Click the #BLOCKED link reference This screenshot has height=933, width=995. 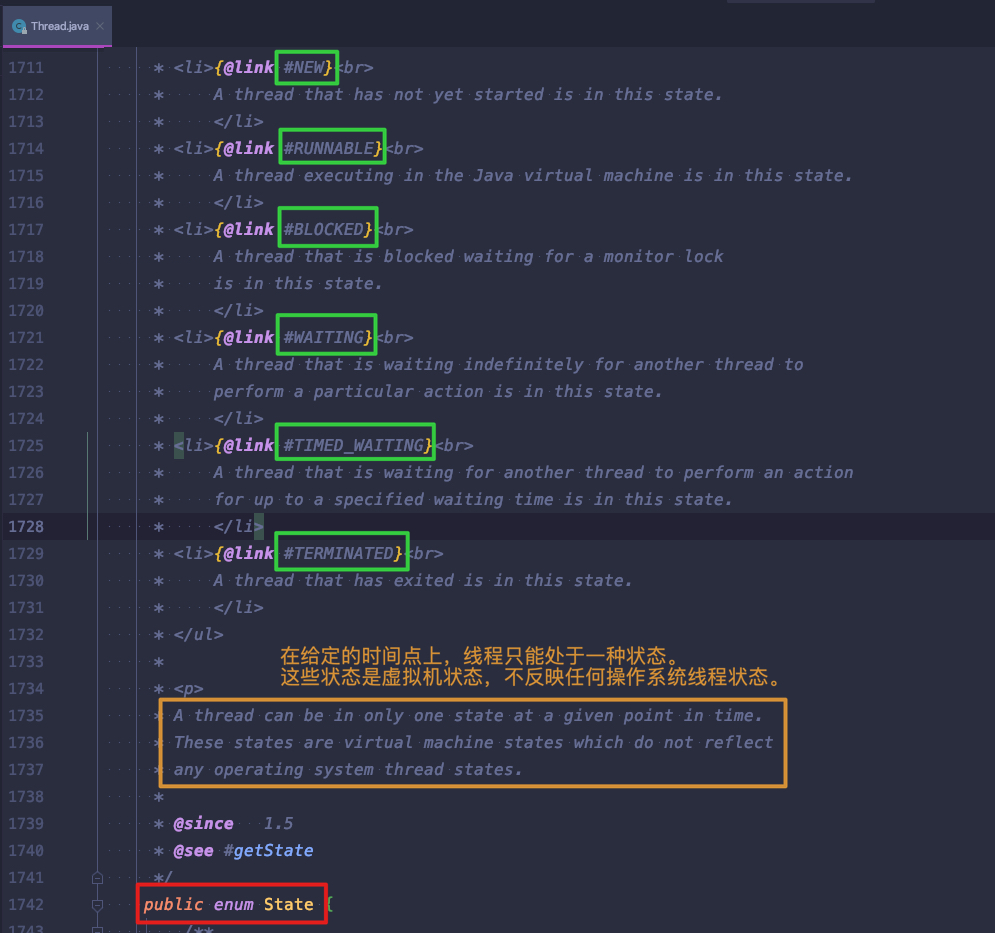point(324,229)
